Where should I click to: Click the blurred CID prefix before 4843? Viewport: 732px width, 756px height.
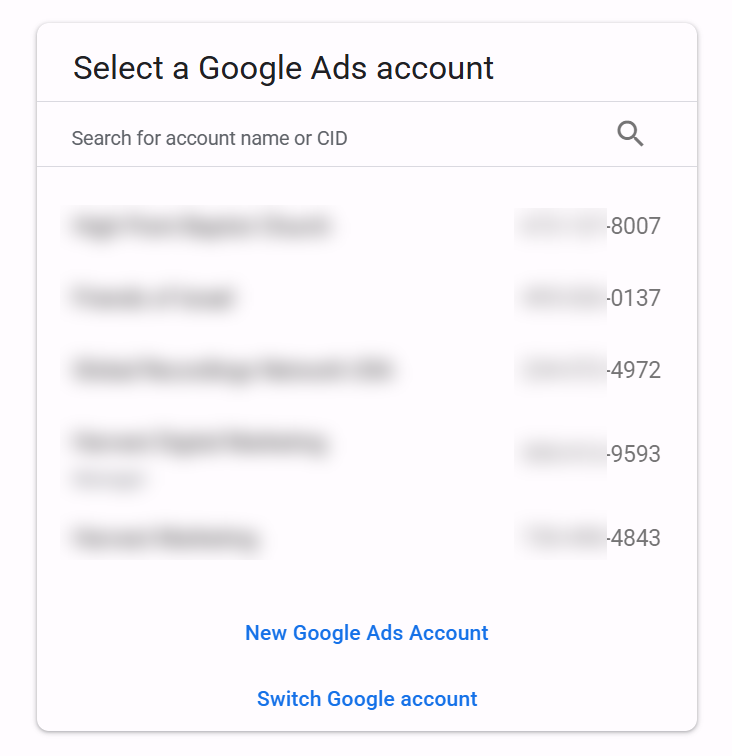click(560, 538)
